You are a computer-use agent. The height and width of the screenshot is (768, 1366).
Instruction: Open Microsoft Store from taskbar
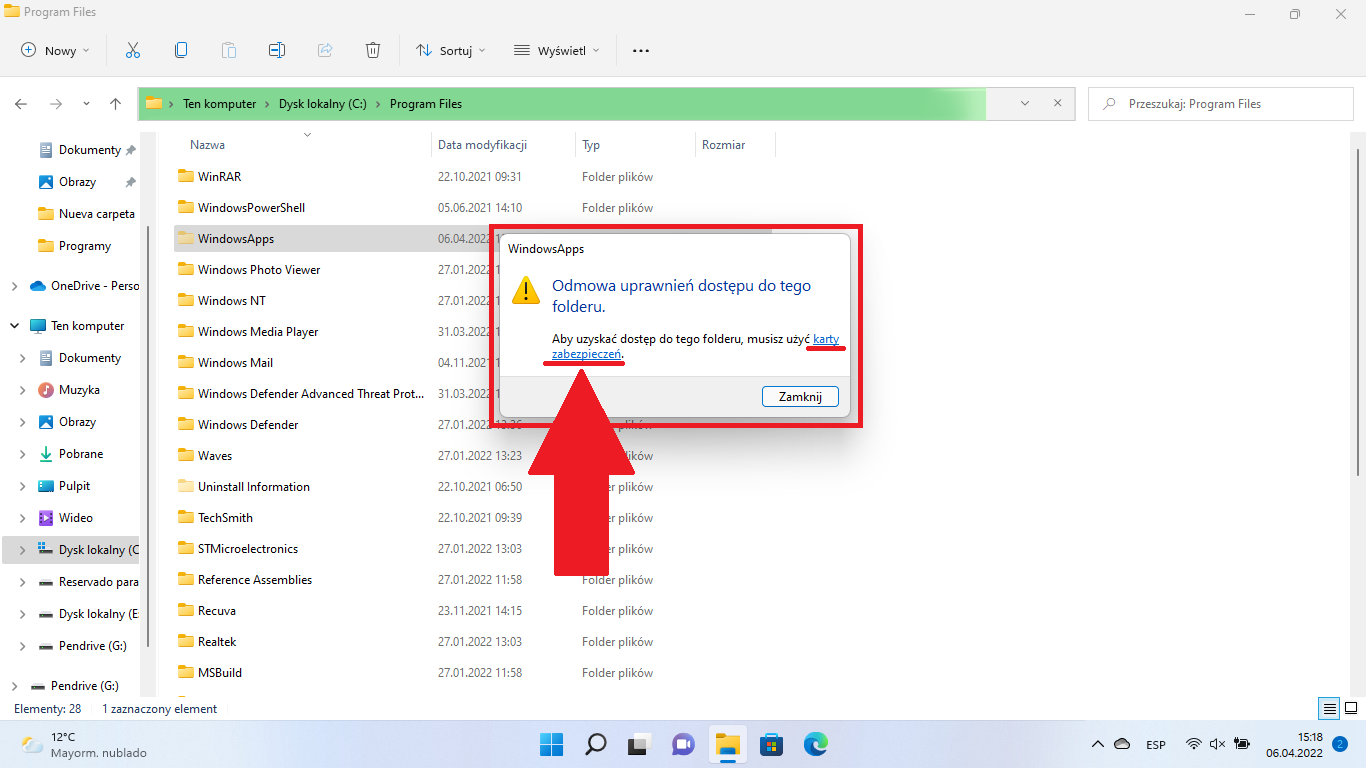click(771, 744)
